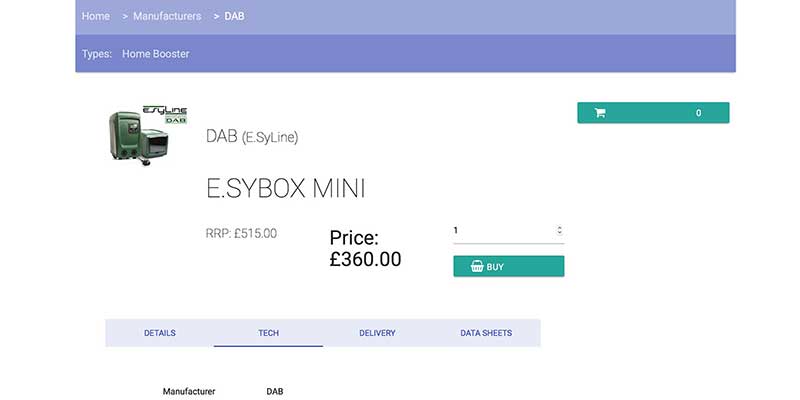Click the RRP: £515.00 text

click(x=241, y=234)
